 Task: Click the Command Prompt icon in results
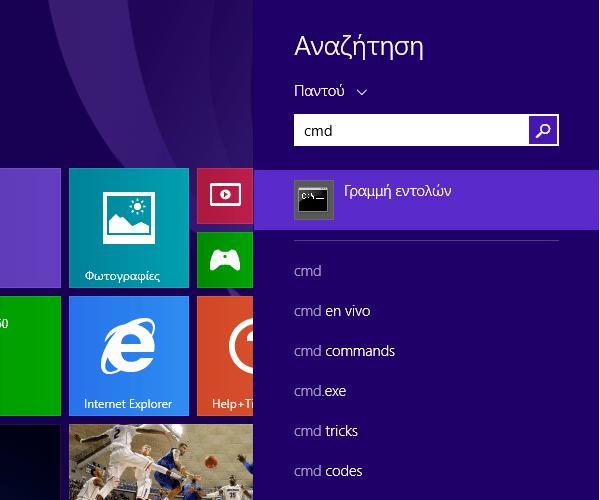click(x=314, y=200)
